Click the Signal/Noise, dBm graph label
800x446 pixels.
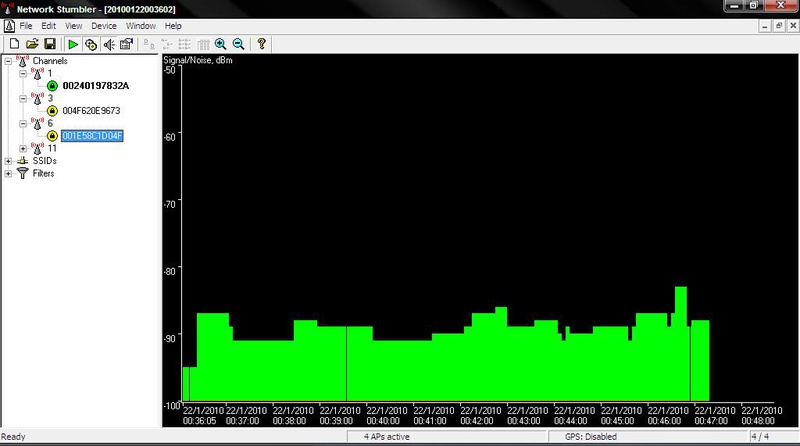tap(198, 60)
